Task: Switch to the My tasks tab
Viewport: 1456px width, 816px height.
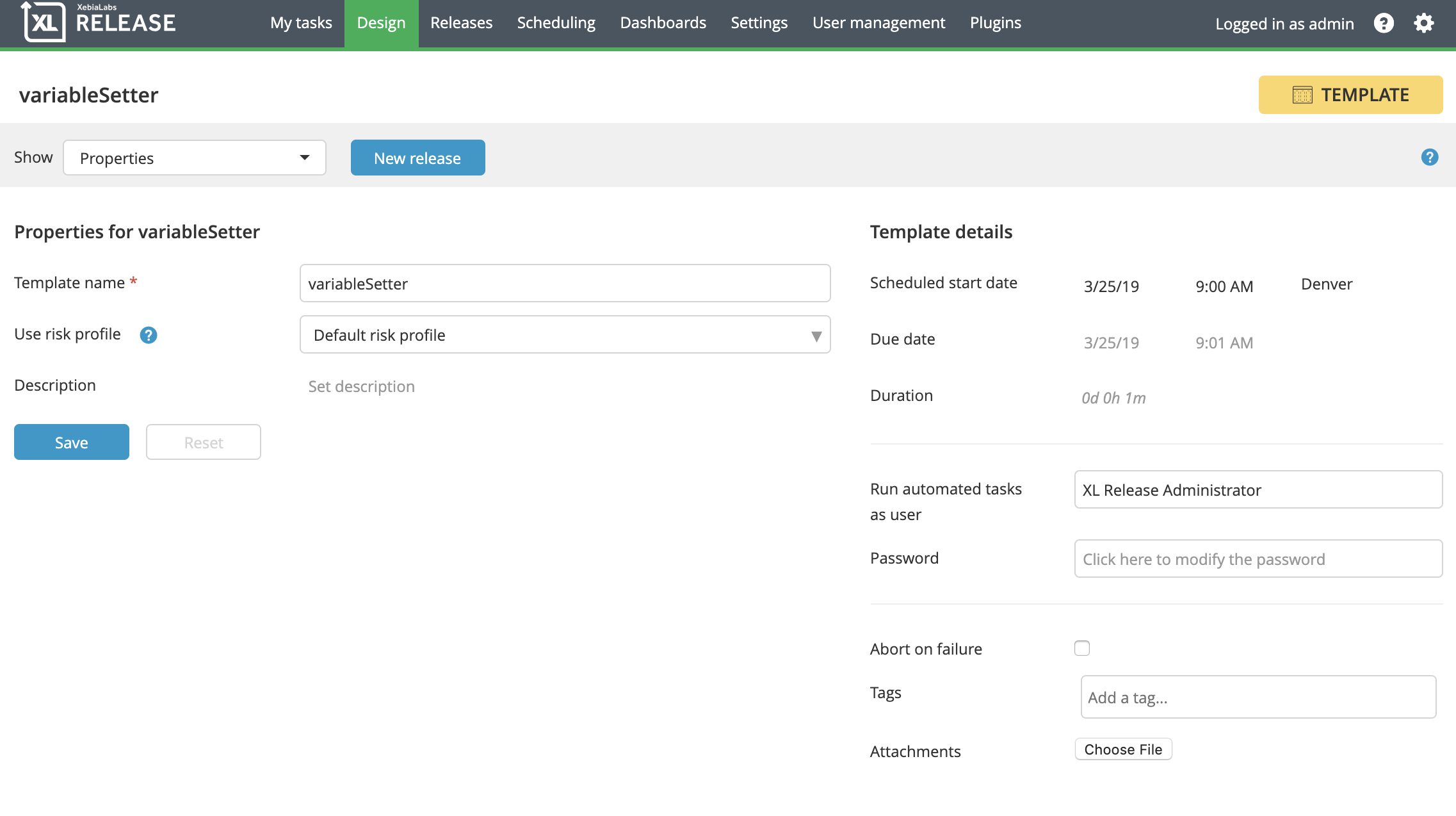Action: 301,23
